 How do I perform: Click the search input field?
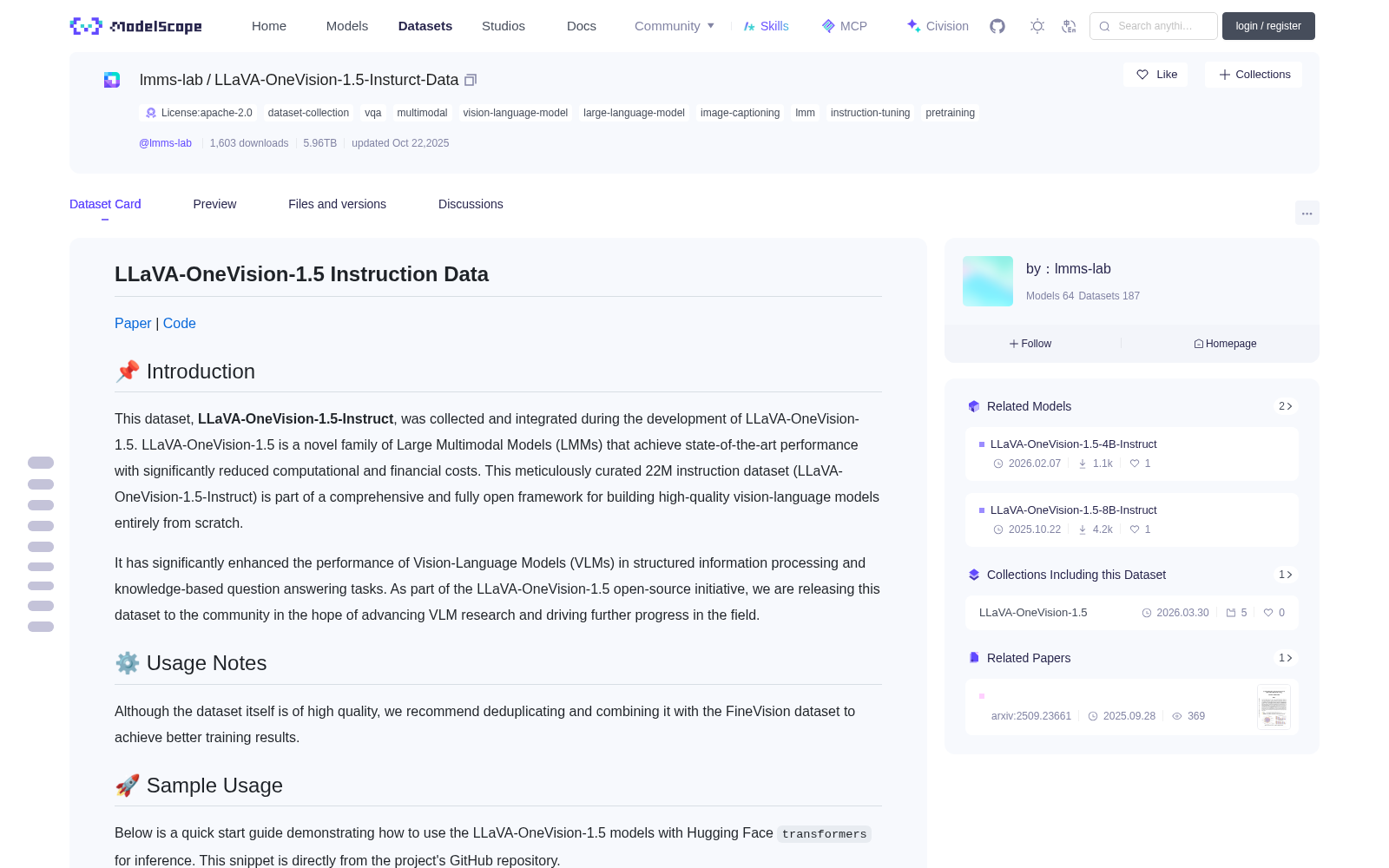coord(1154,26)
